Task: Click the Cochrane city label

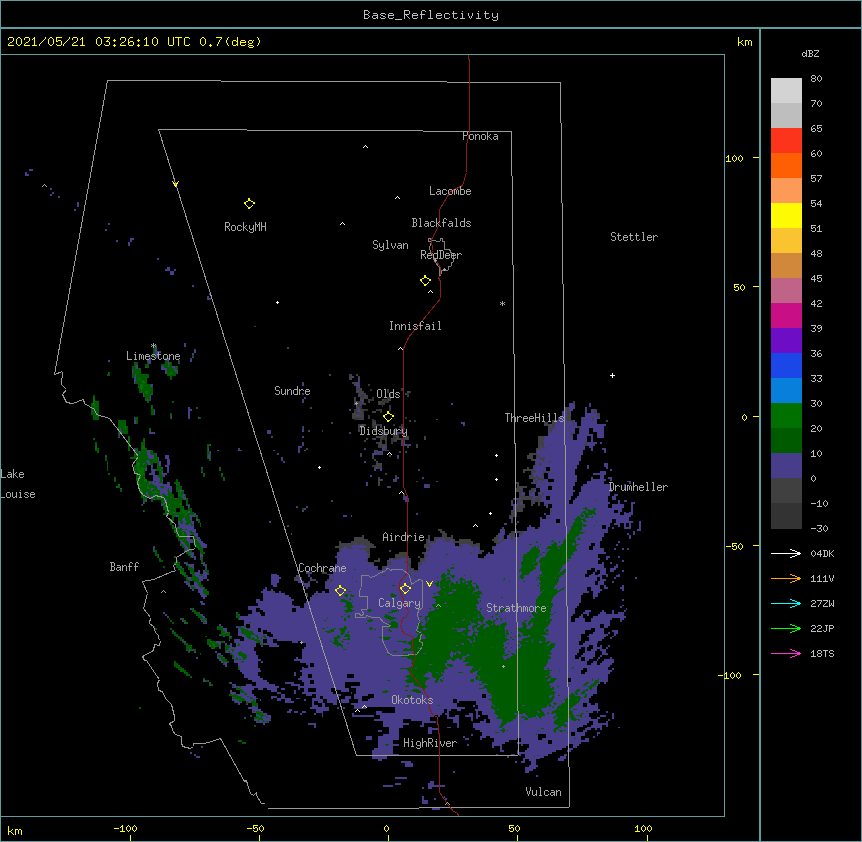Action: coord(322,568)
